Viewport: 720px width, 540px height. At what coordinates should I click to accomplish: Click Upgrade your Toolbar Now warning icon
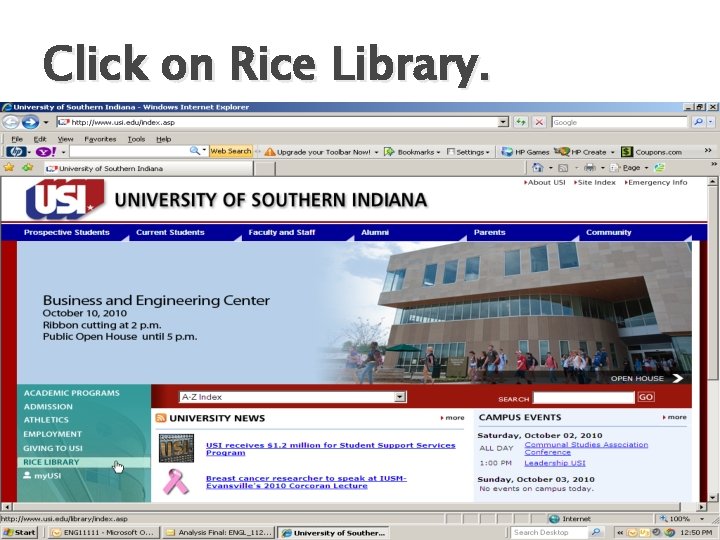coord(270,152)
